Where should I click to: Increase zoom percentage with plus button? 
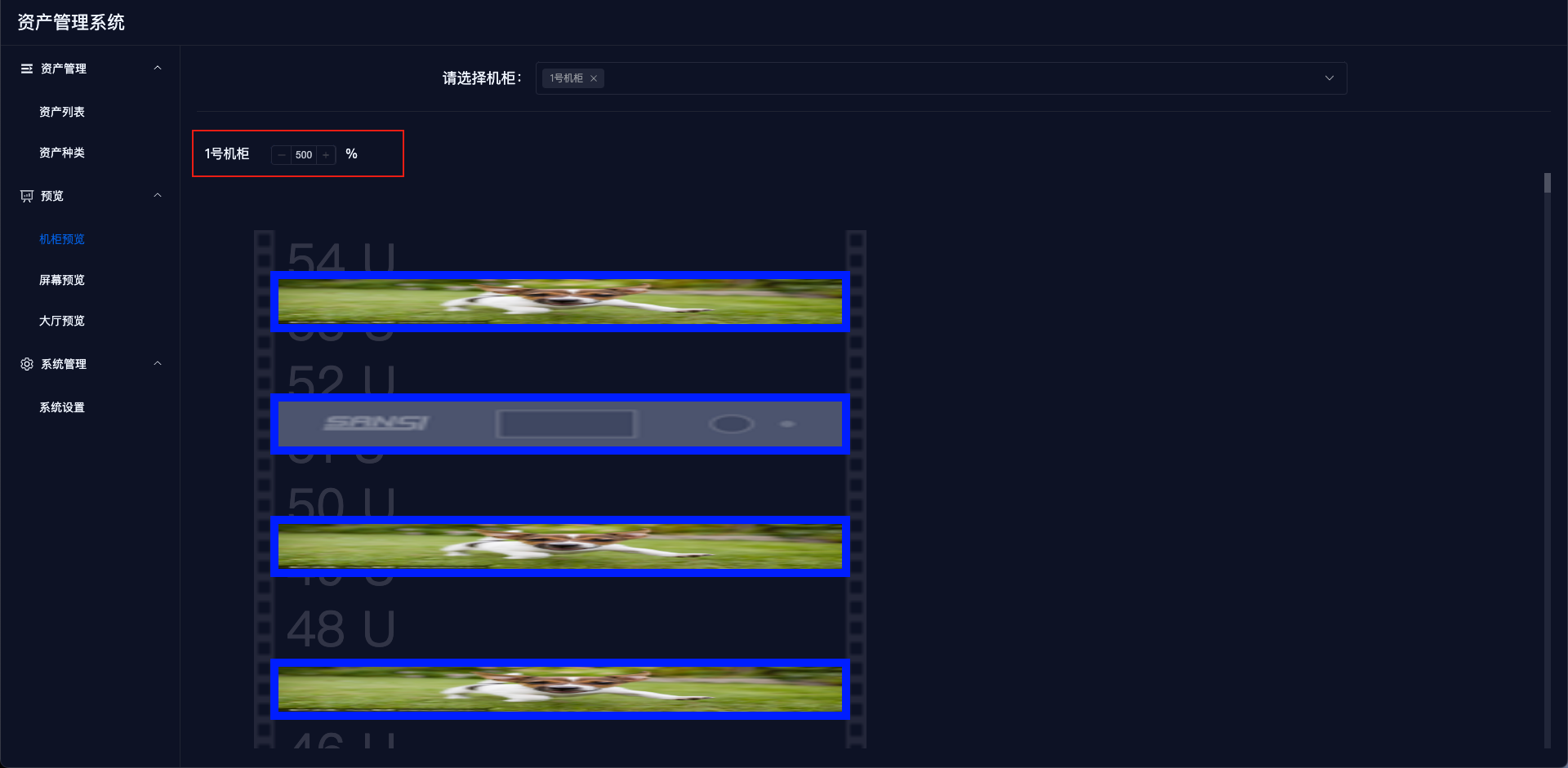coord(326,154)
